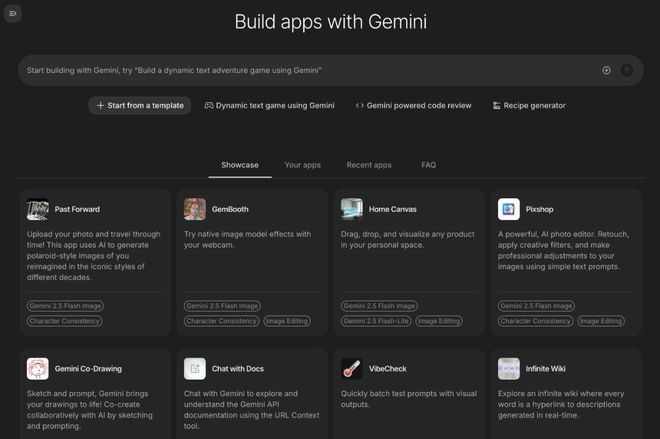Click Character Consistency tag on GemBooth
The width and height of the screenshot is (660, 439).
[221, 321]
